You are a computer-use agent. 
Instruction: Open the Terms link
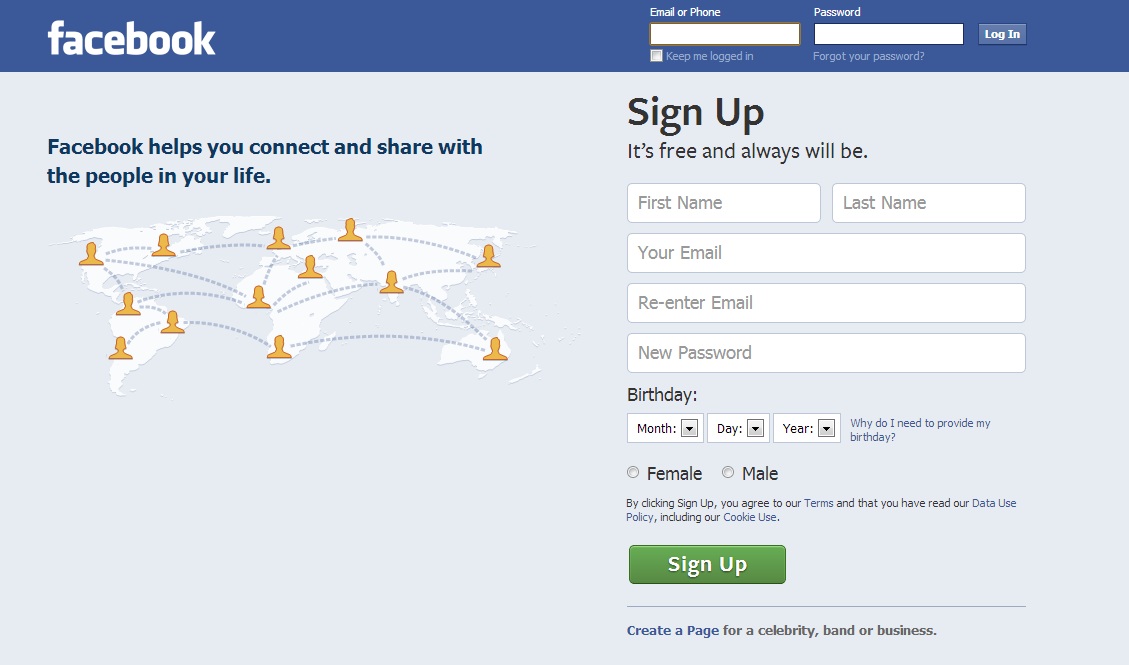pos(818,503)
